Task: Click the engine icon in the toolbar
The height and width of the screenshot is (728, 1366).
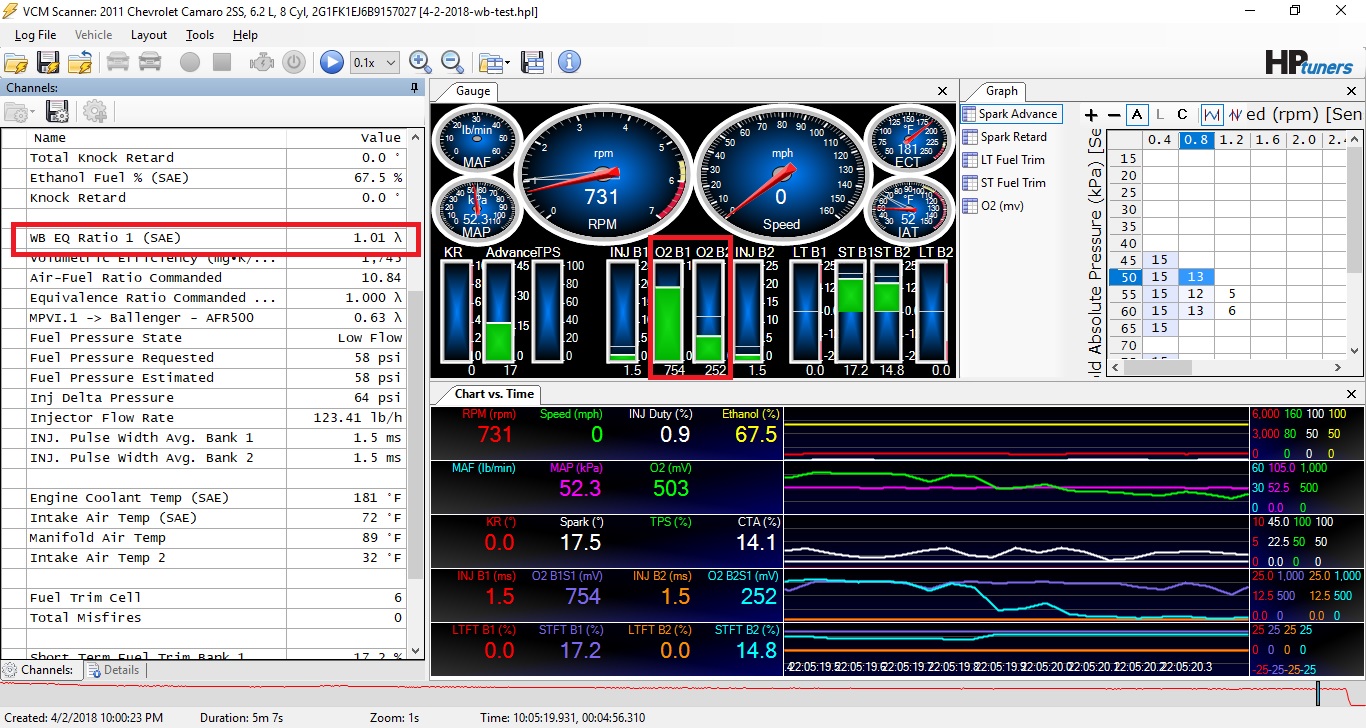Action: coord(262,62)
